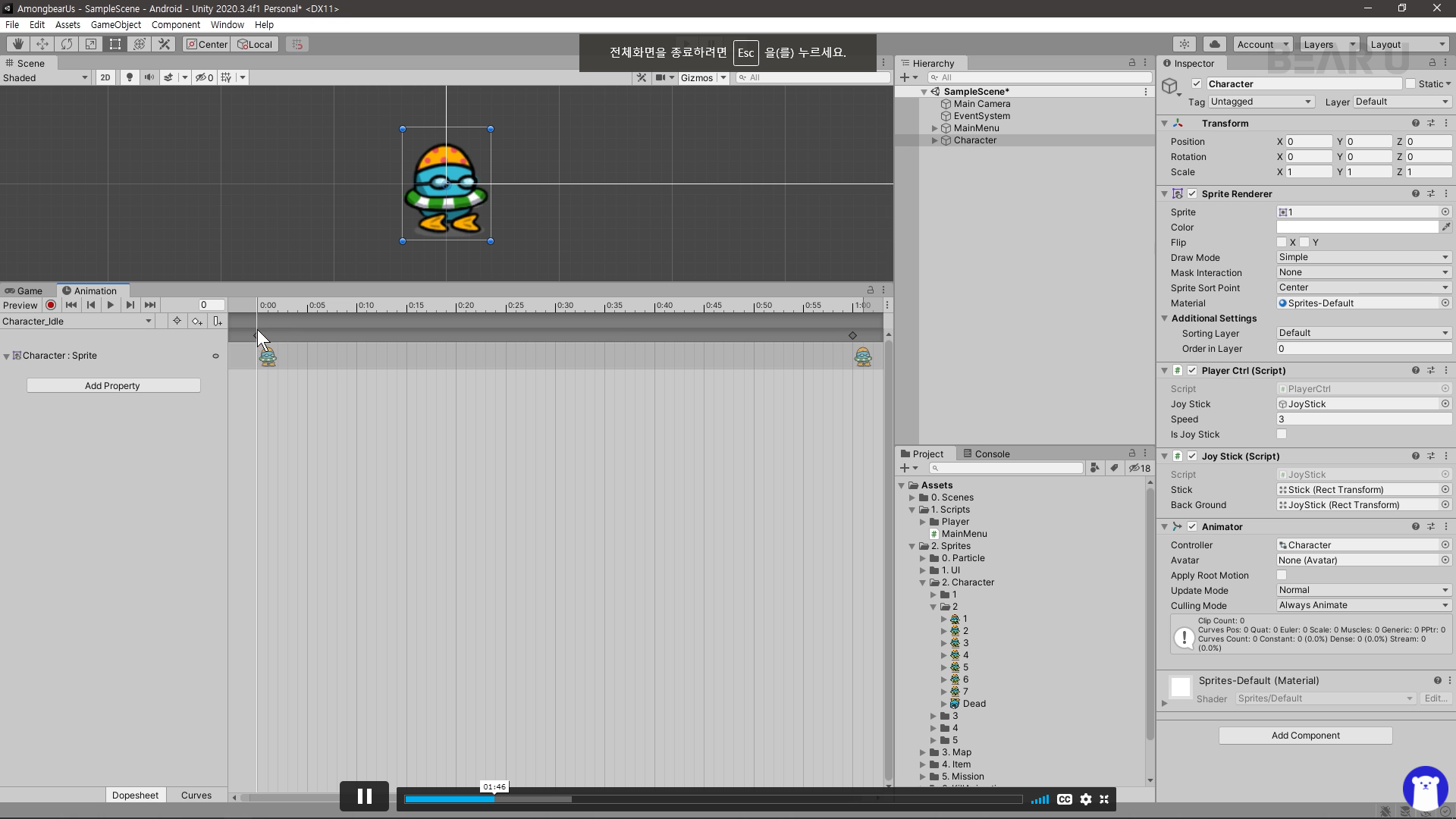Toggle 2D scene view mode
Screen dimensions: 1456x819
[x=105, y=77]
